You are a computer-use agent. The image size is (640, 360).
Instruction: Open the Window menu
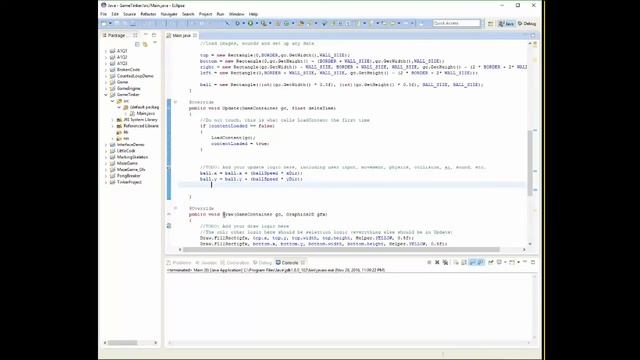click(x=236, y=14)
